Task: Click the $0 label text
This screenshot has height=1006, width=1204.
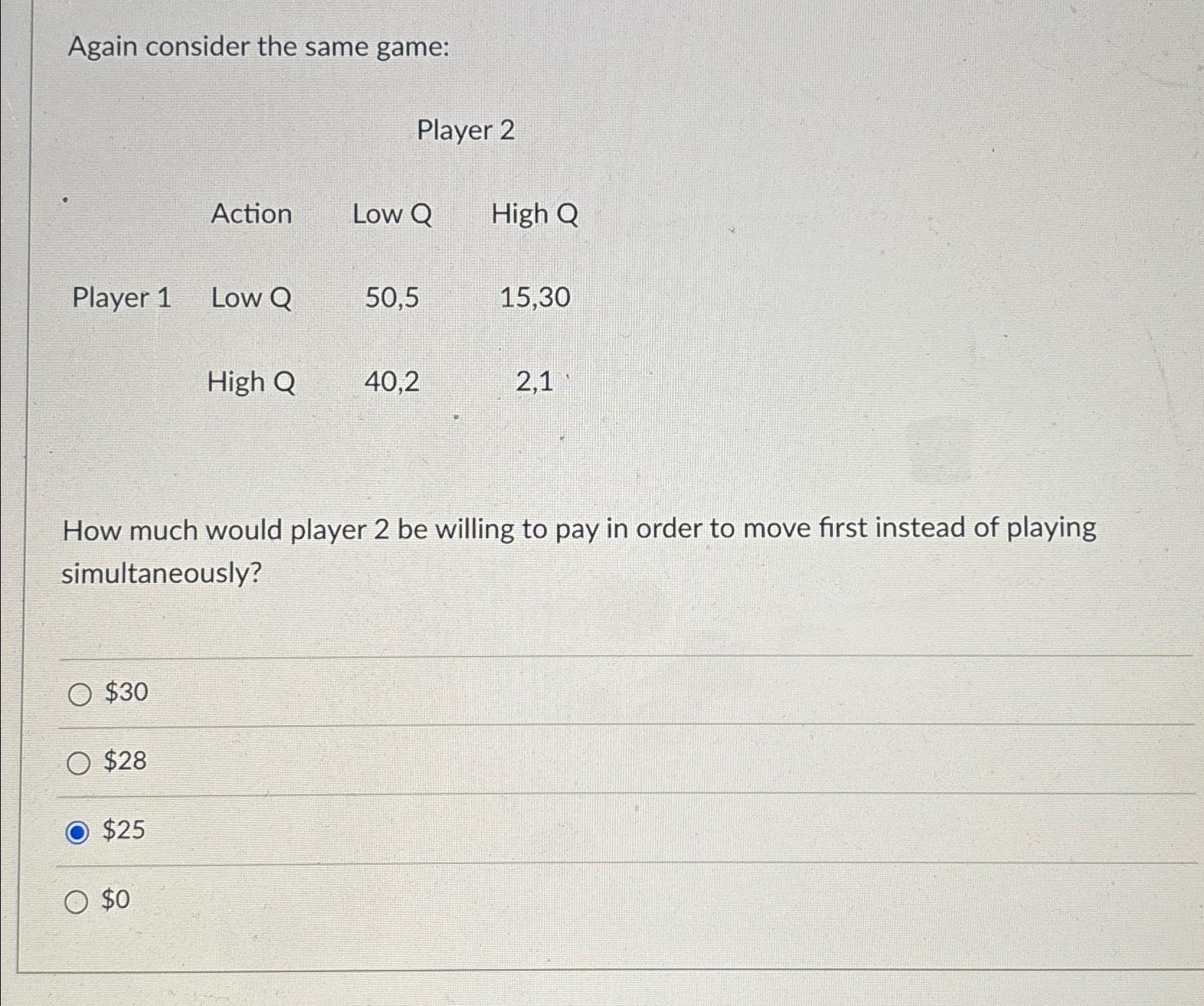Action: (x=115, y=900)
